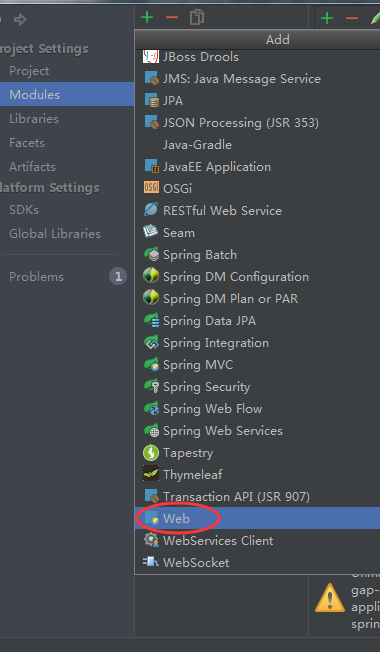The width and height of the screenshot is (380, 652).
Task: Open Global Libraries in the sidebar
Action: click(55, 234)
